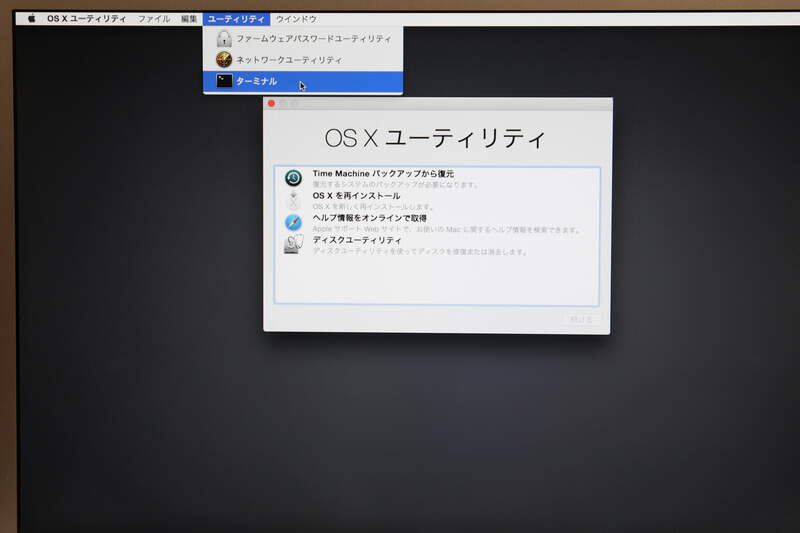Collapse the open ユーティリティ menu
This screenshot has height=533, width=800.
tap(236, 19)
